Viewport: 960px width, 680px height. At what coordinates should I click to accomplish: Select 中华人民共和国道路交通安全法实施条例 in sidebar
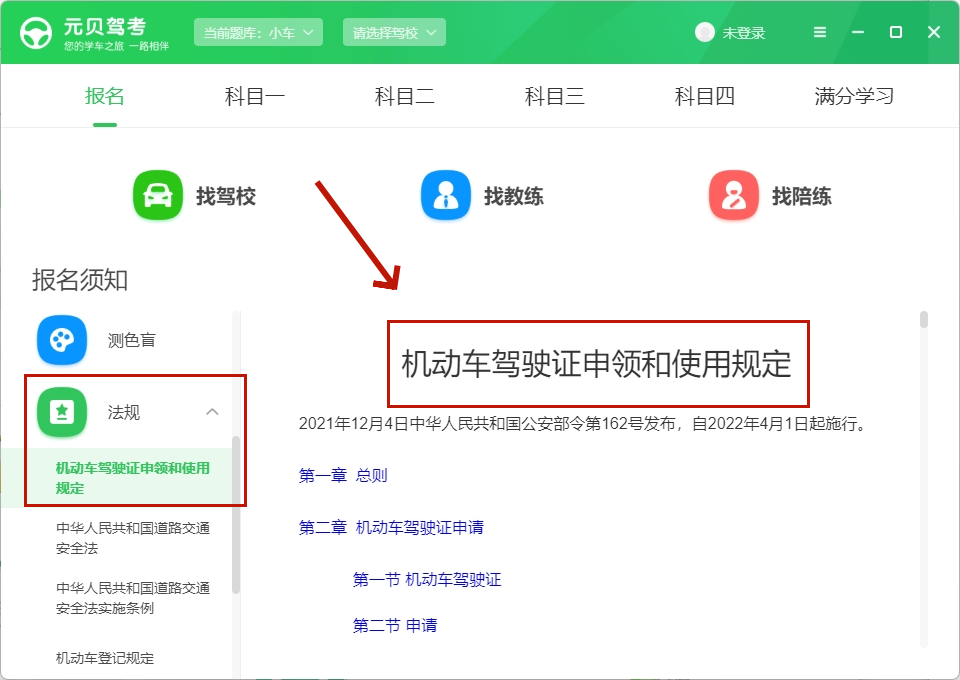[x=133, y=598]
